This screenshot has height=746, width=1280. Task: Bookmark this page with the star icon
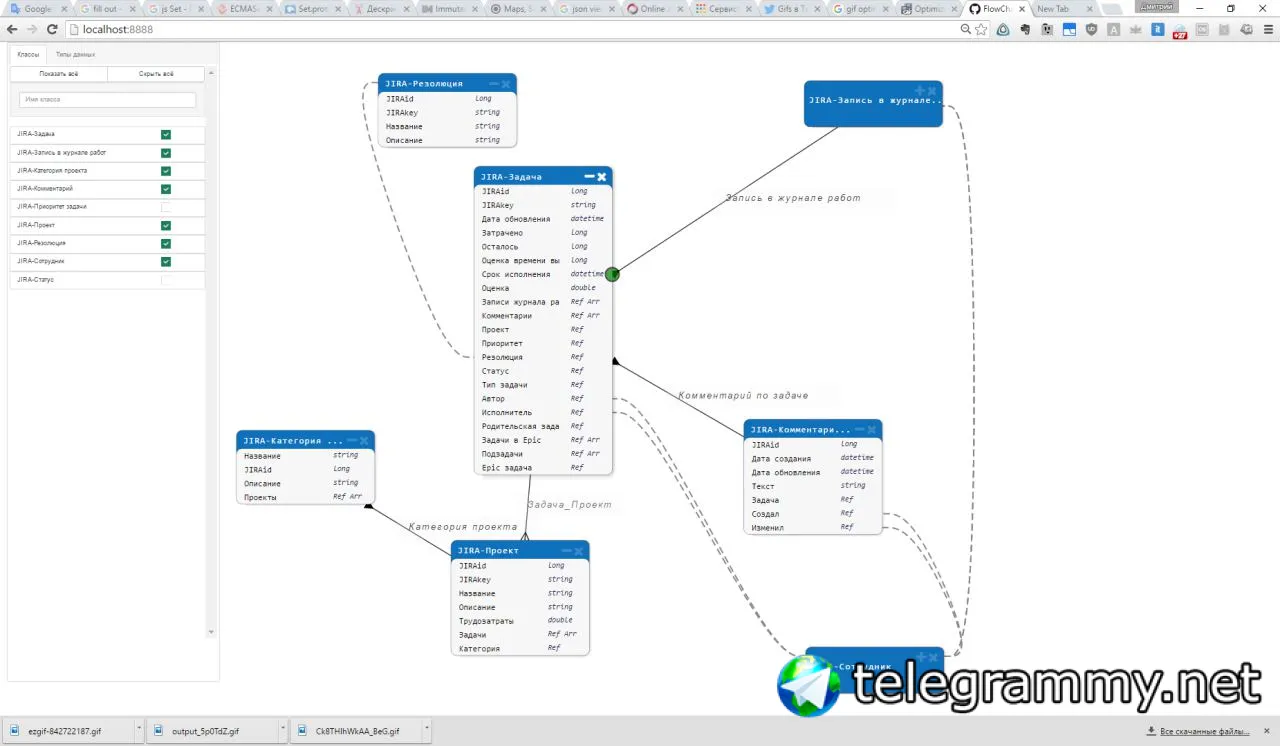(981, 29)
